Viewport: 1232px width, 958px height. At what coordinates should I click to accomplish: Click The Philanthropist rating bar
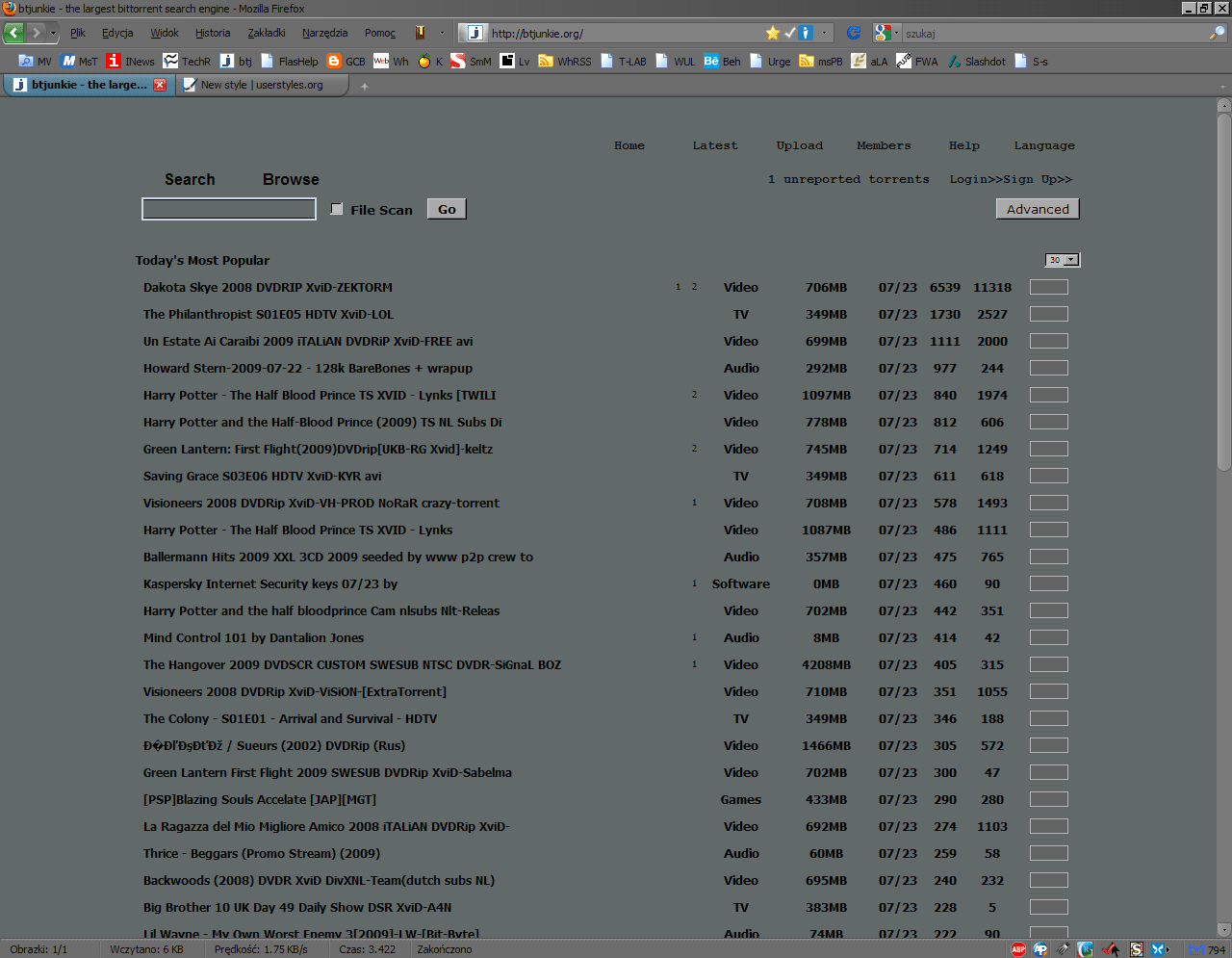pos(1049,314)
